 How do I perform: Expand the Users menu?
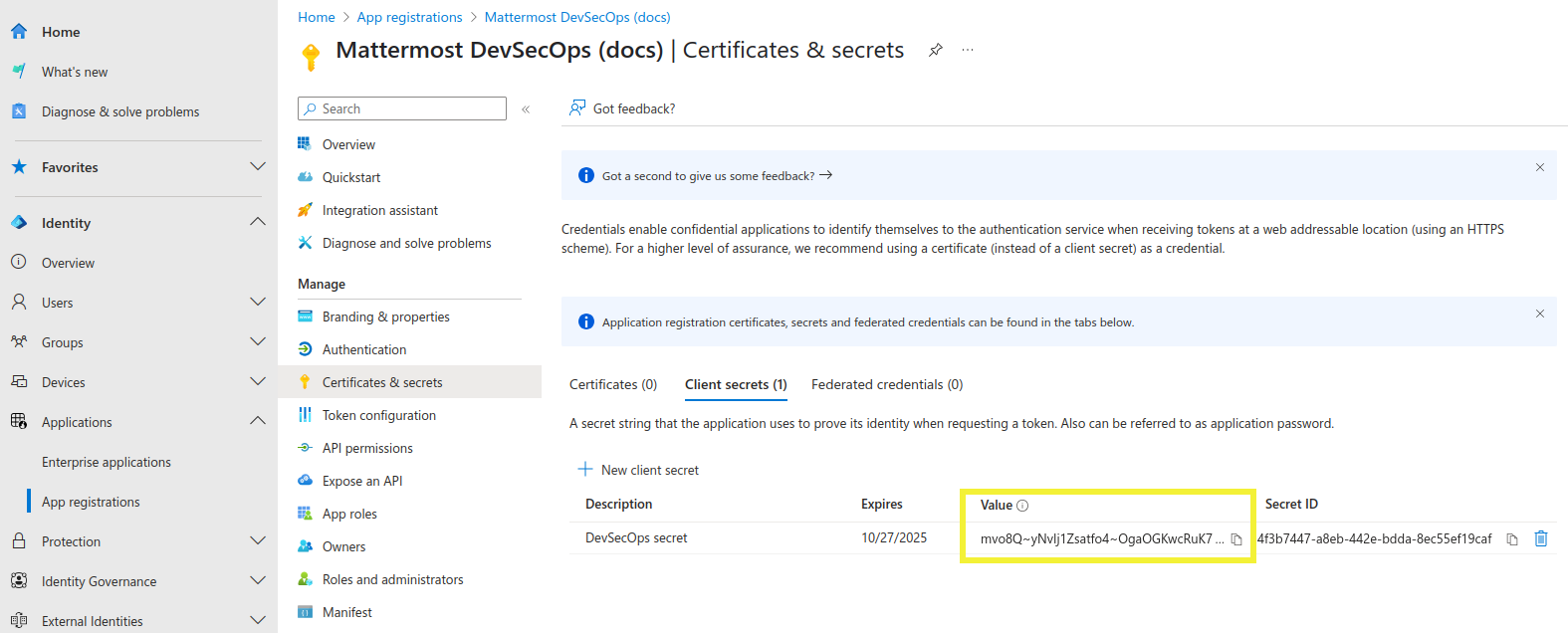[258, 302]
